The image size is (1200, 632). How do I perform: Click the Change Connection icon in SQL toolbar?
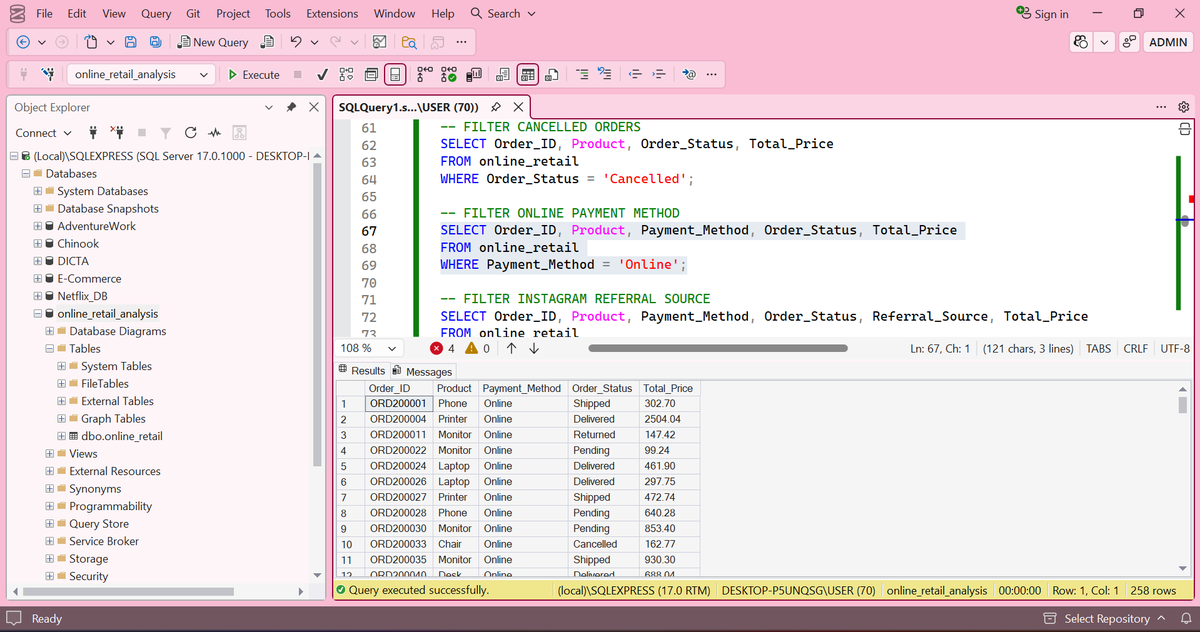pos(47,74)
